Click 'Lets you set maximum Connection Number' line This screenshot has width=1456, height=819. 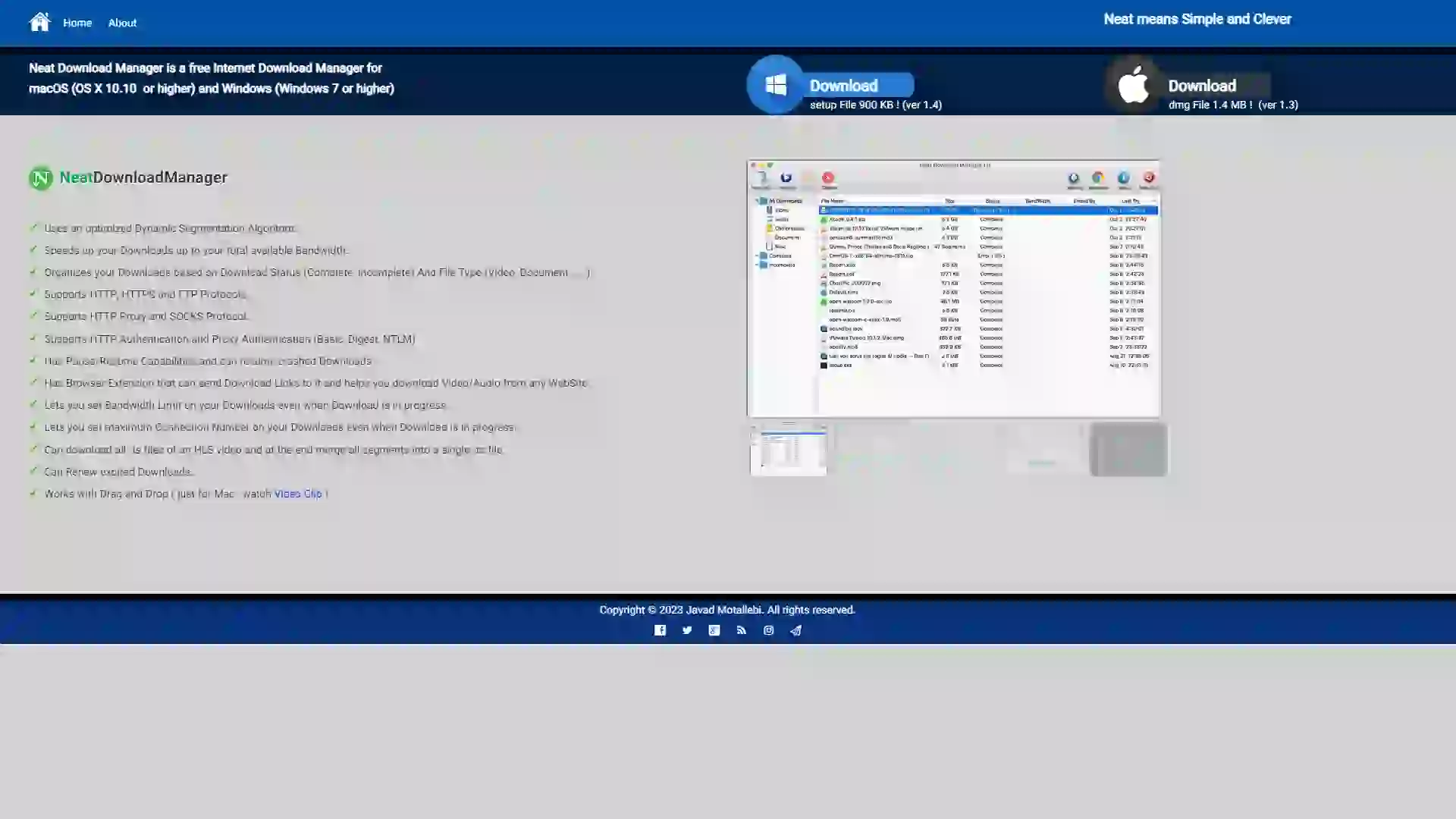point(281,427)
